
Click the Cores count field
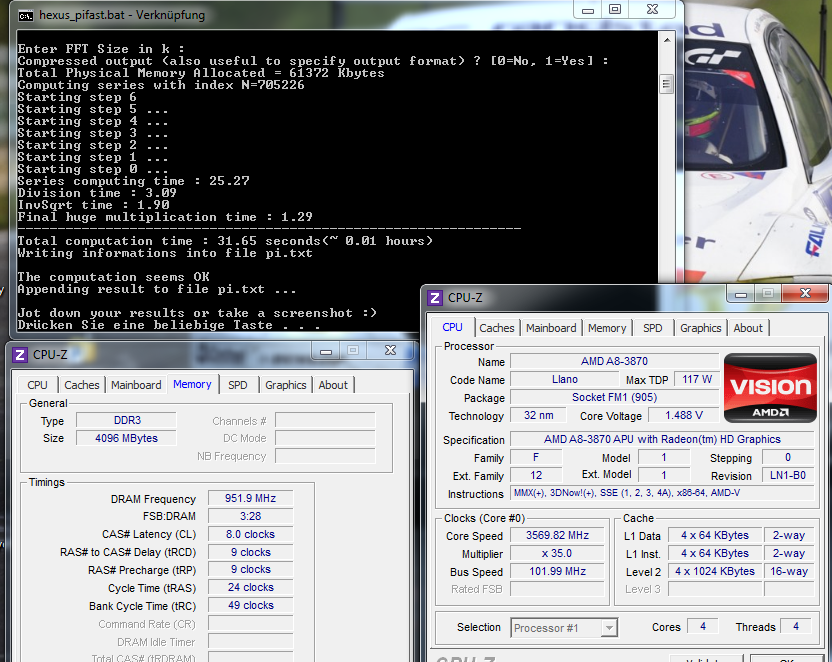[x=703, y=626]
